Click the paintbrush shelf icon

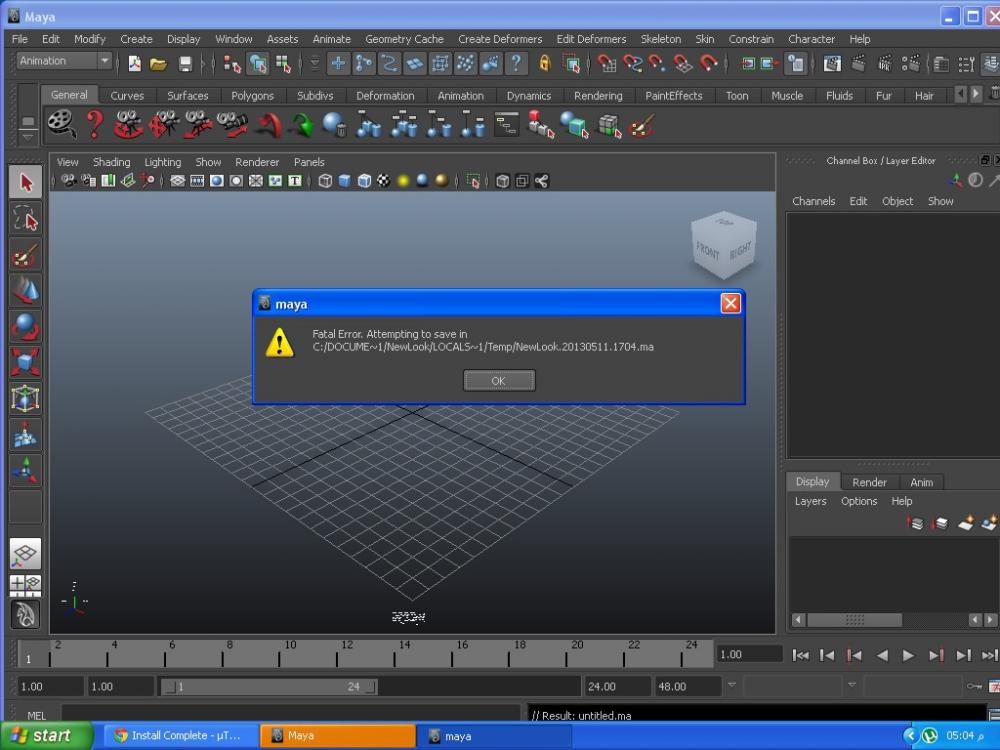(642, 125)
